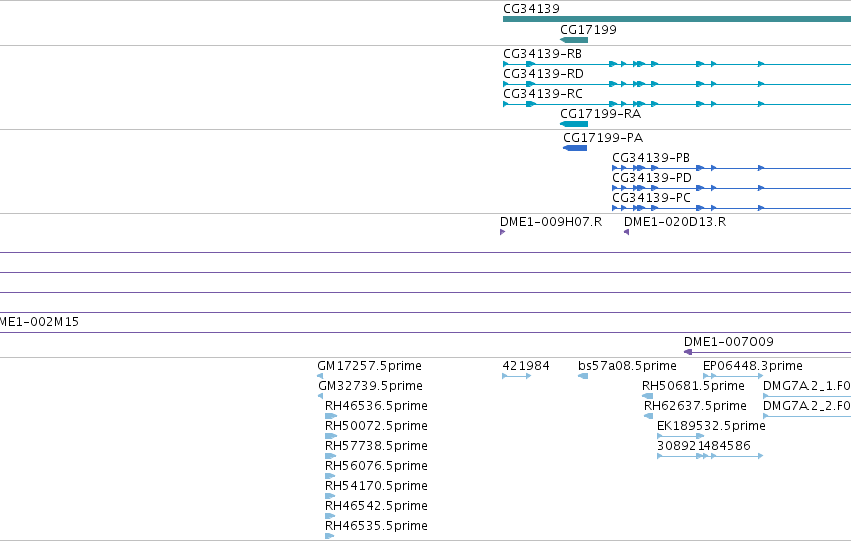
Task: Select the RH57738.5prime EST label
Action: (x=376, y=446)
